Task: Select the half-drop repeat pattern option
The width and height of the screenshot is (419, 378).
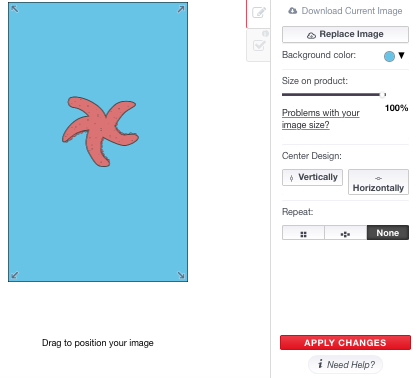Action: [345, 233]
